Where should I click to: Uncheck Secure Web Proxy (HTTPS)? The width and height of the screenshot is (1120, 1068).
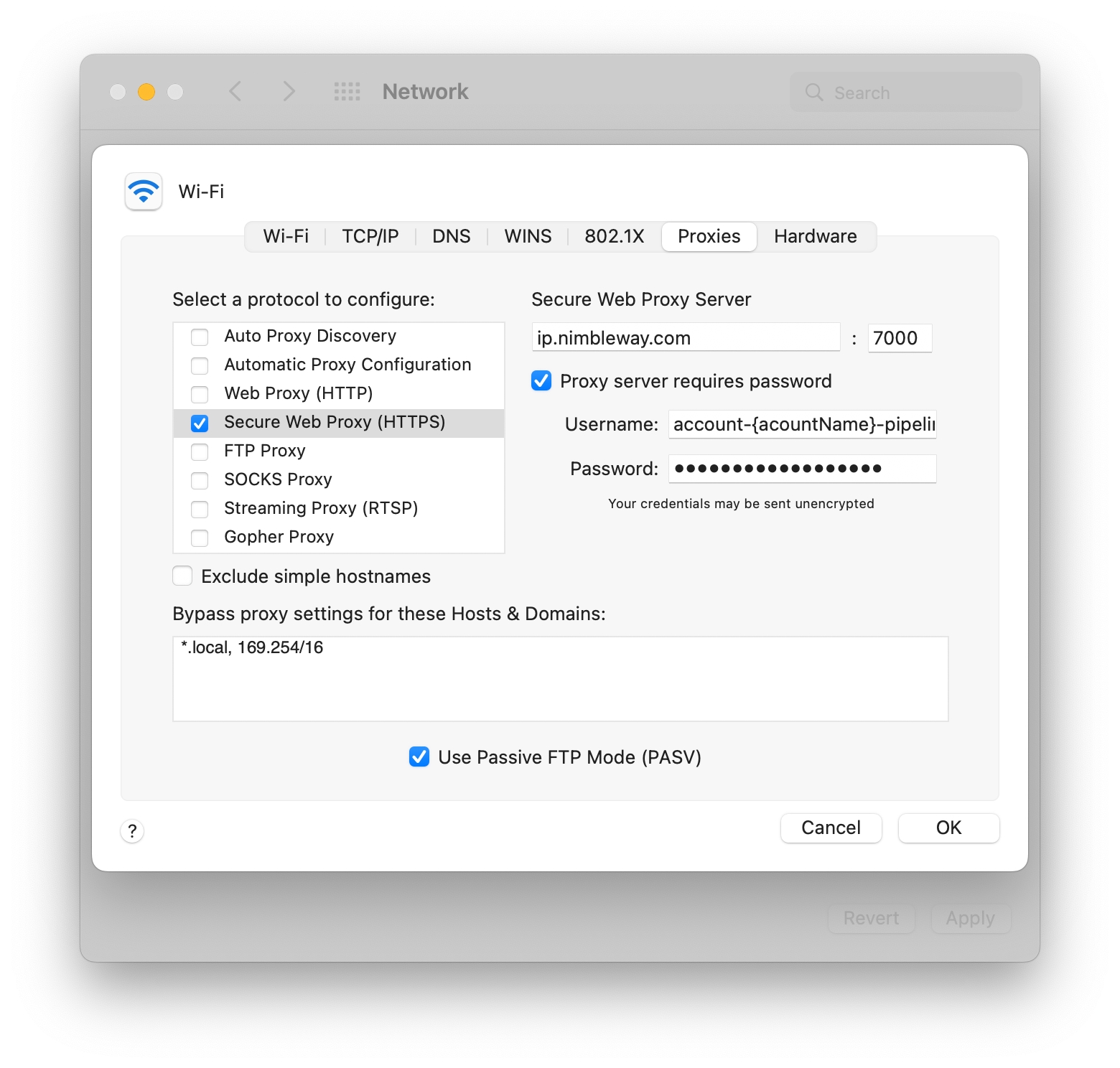pyautogui.click(x=200, y=423)
